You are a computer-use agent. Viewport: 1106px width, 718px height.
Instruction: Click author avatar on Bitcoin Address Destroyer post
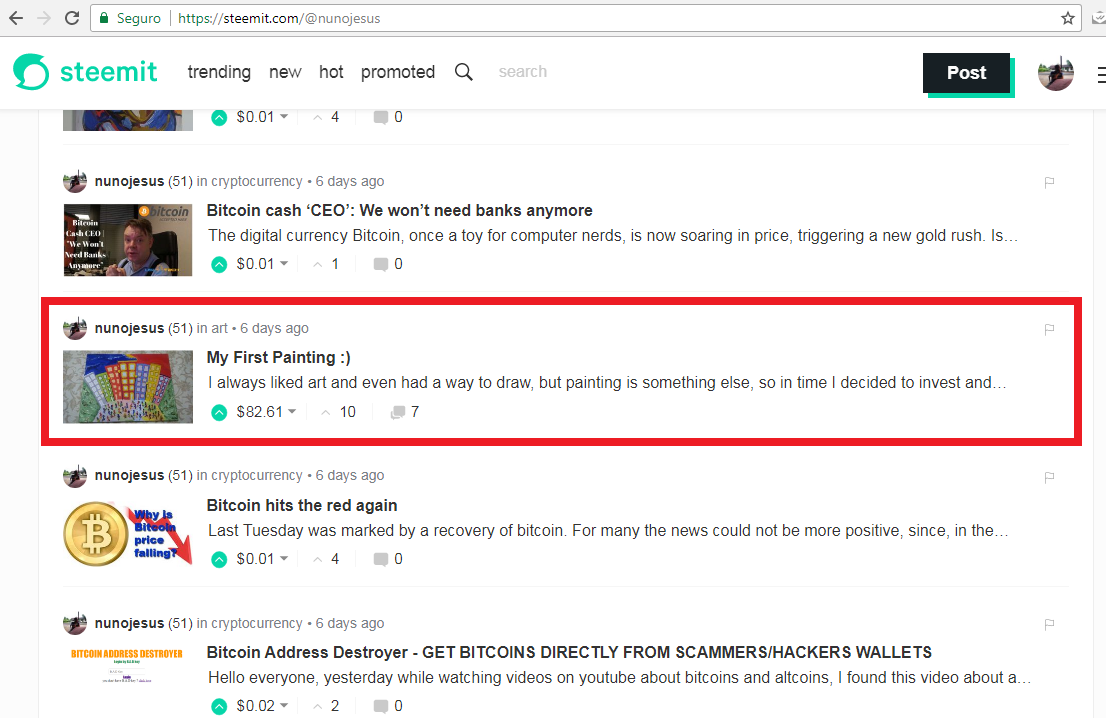(x=75, y=623)
